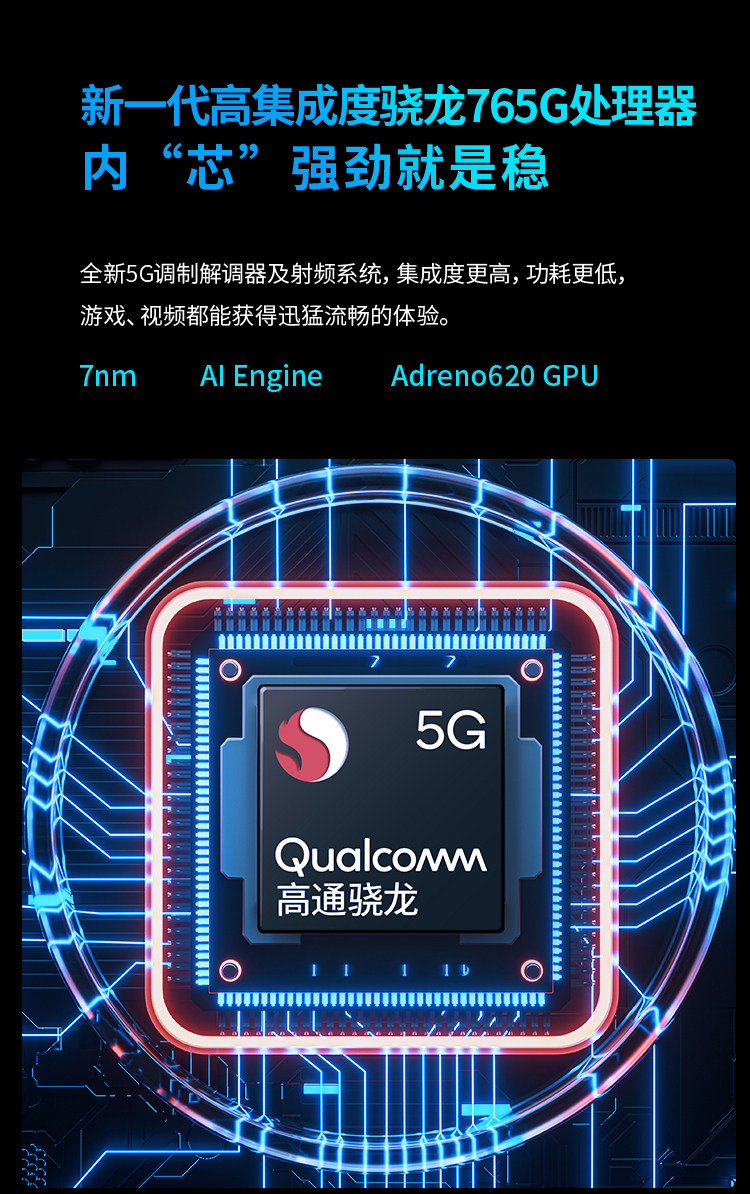Image resolution: width=750 pixels, height=1194 pixels.
Task: Click the top-left red ring screw on chip
Action: pos(230,669)
